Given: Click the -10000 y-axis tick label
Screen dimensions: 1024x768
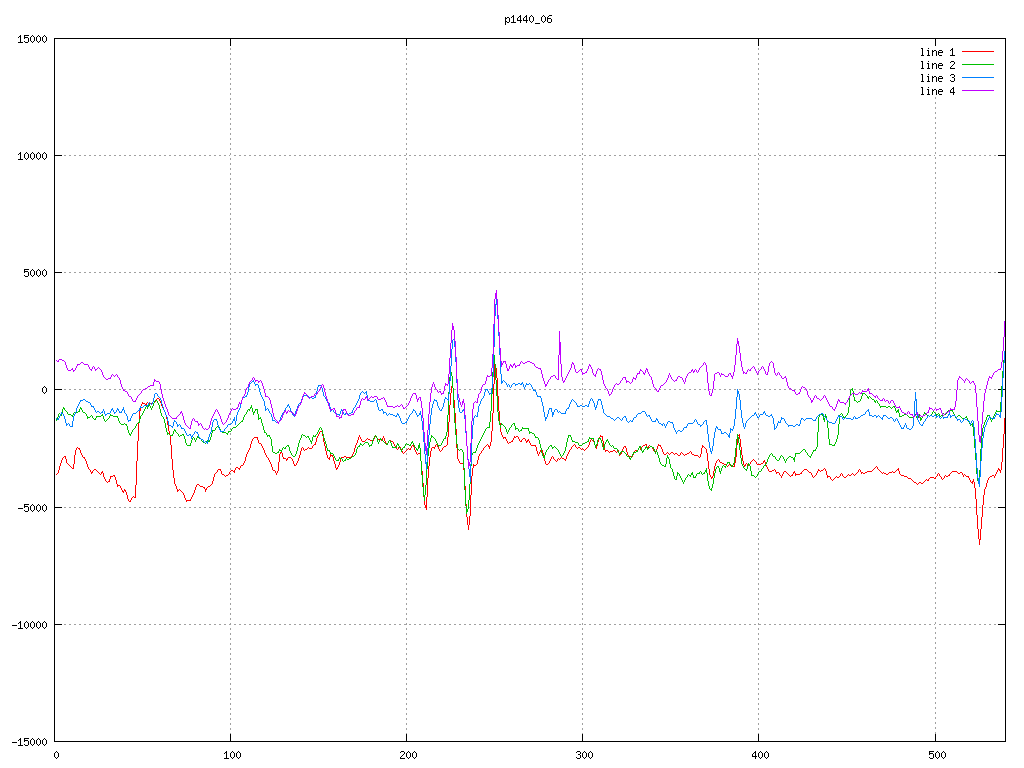Looking at the screenshot, I should tap(28, 624).
